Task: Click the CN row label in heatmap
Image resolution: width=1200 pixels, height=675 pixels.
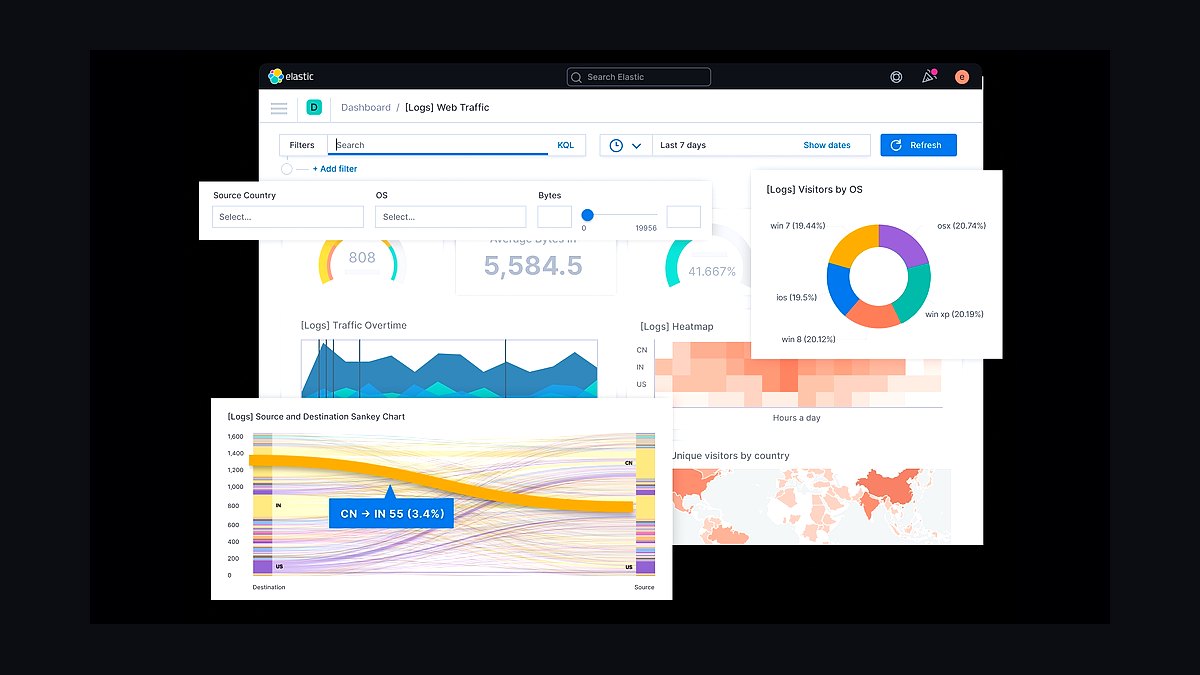Action: 642,350
